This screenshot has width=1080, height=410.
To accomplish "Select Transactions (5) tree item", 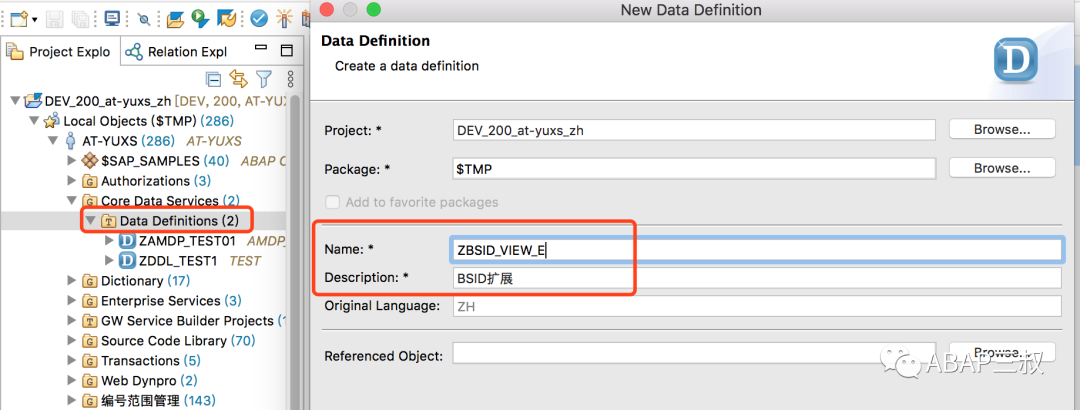I will [x=141, y=360].
